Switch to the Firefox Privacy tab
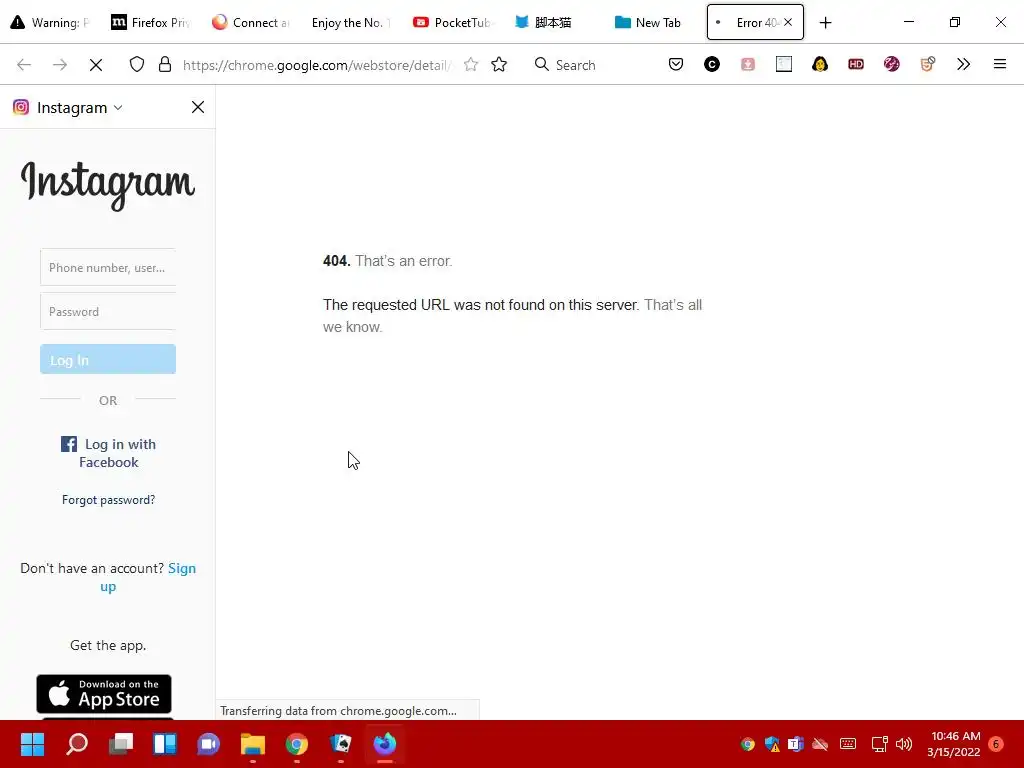The image size is (1024, 768). pos(151,22)
